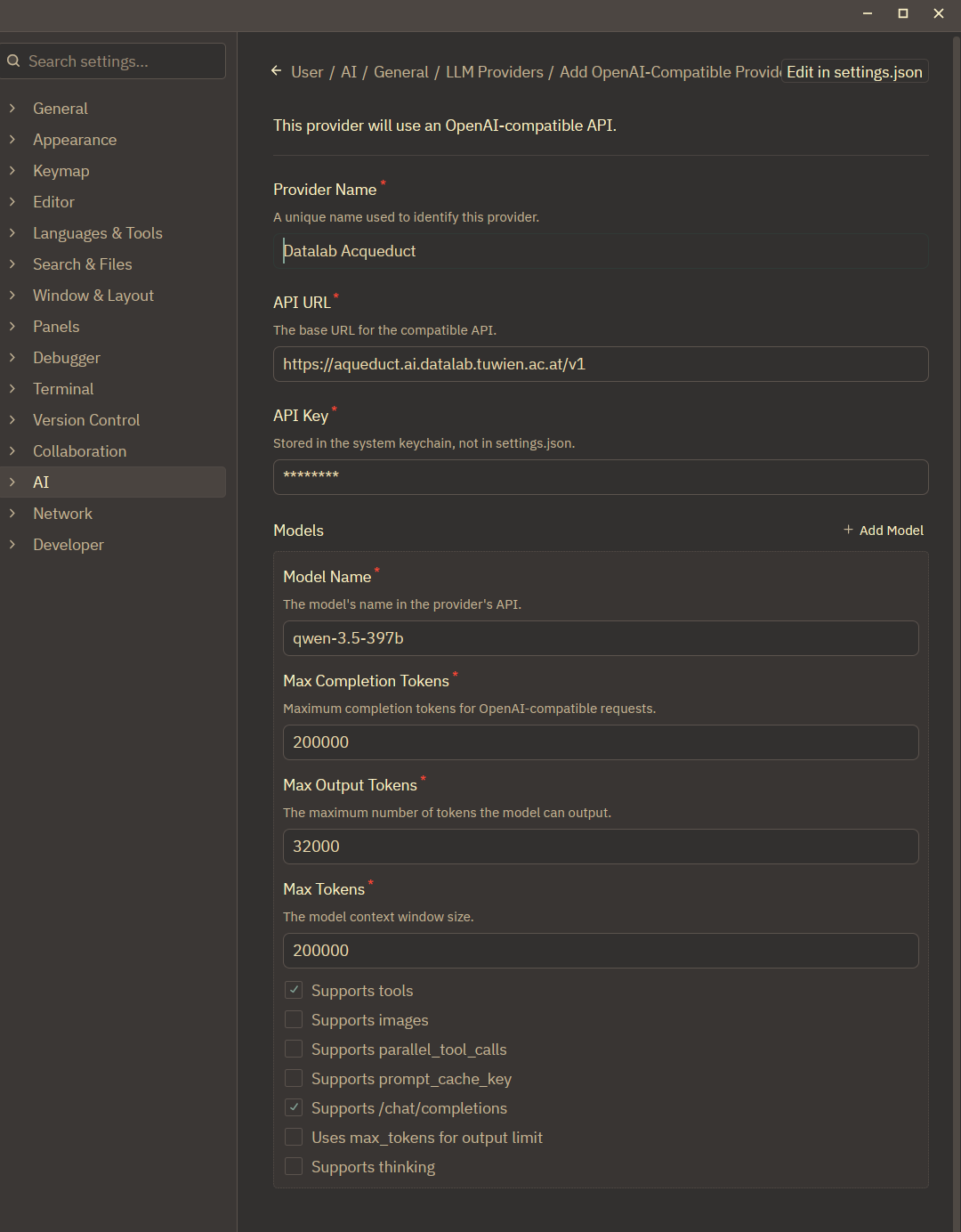The width and height of the screenshot is (961, 1232).
Task: Click the Max Output Tokens field 32000
Action: coord(601,847)
